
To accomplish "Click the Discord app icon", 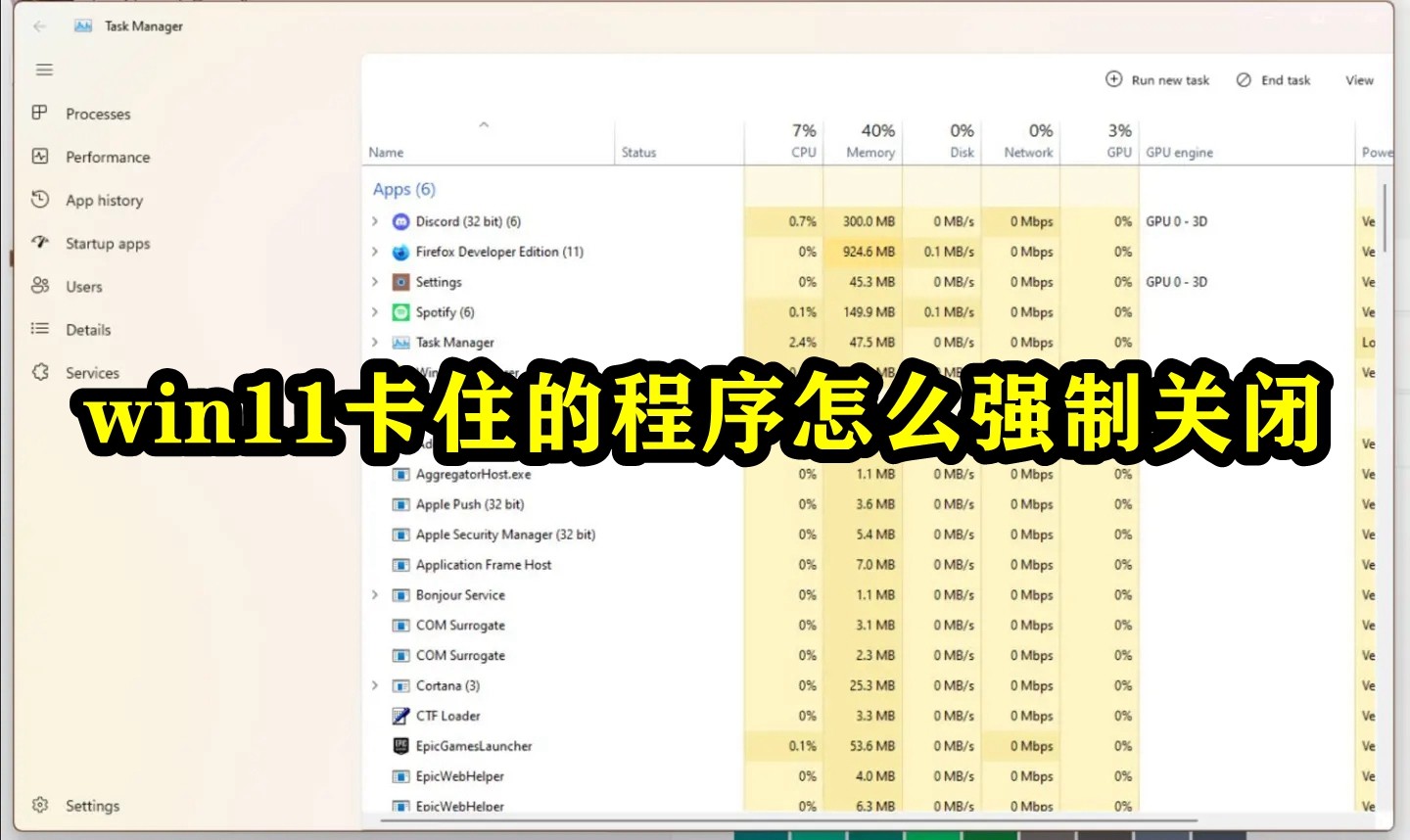I will click(400, 222).
